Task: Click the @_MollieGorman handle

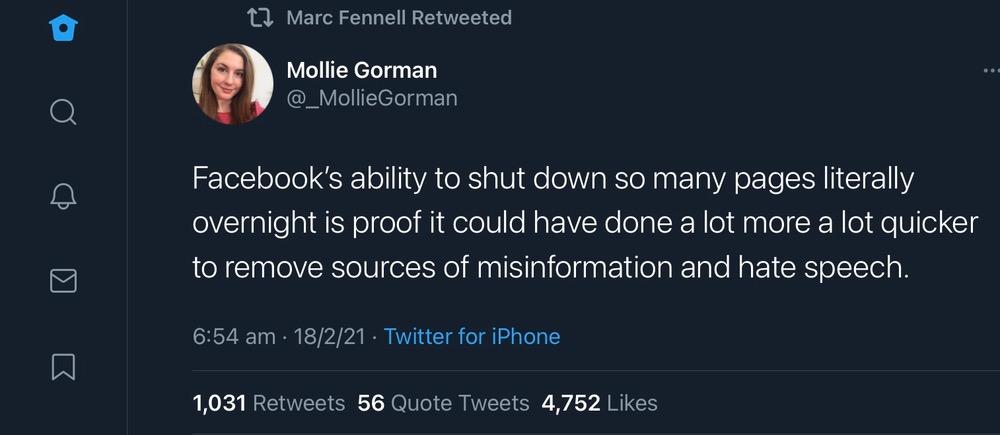Action: tap(371, 98)
